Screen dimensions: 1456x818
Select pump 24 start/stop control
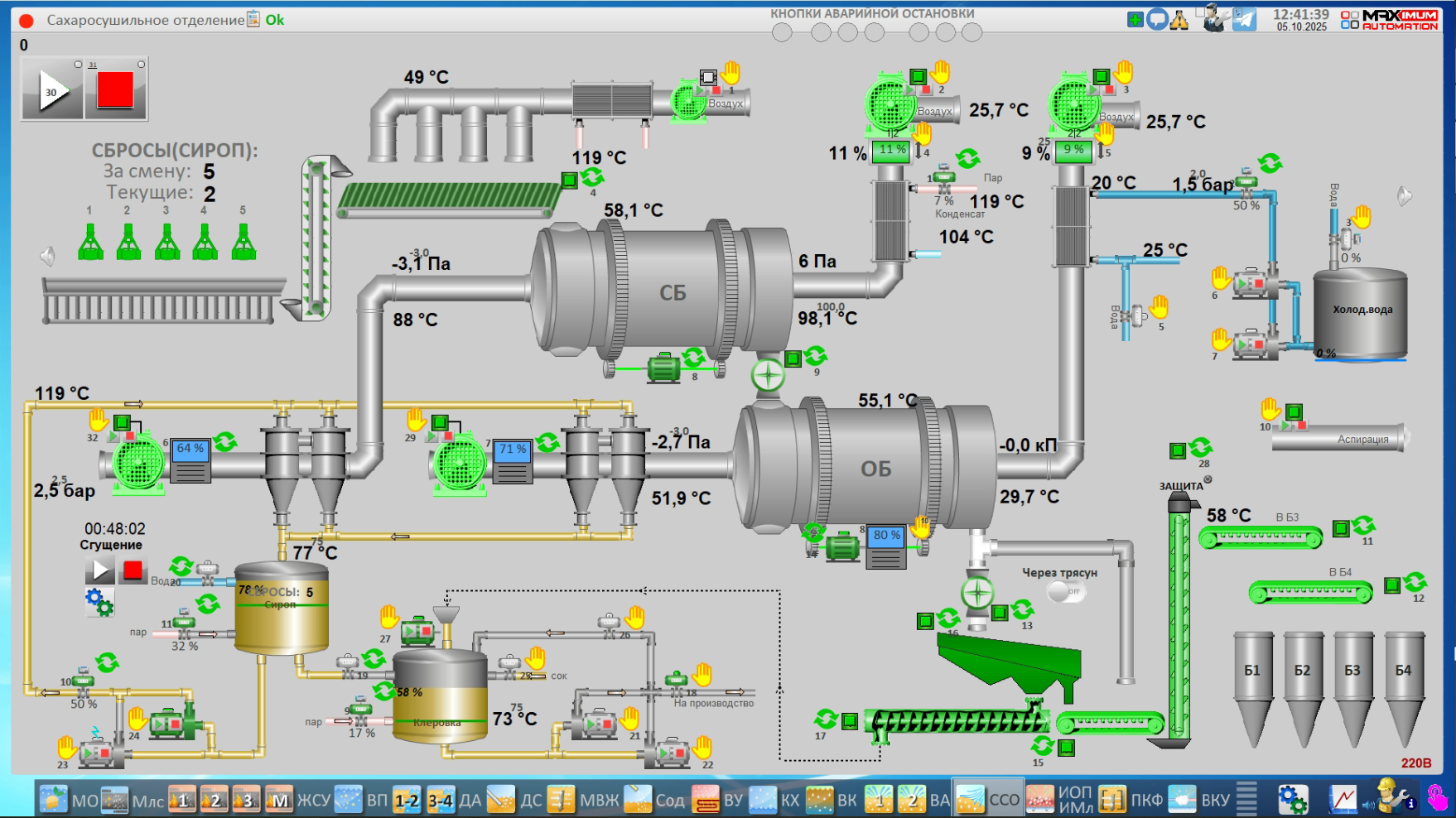[x=166, y=724]
